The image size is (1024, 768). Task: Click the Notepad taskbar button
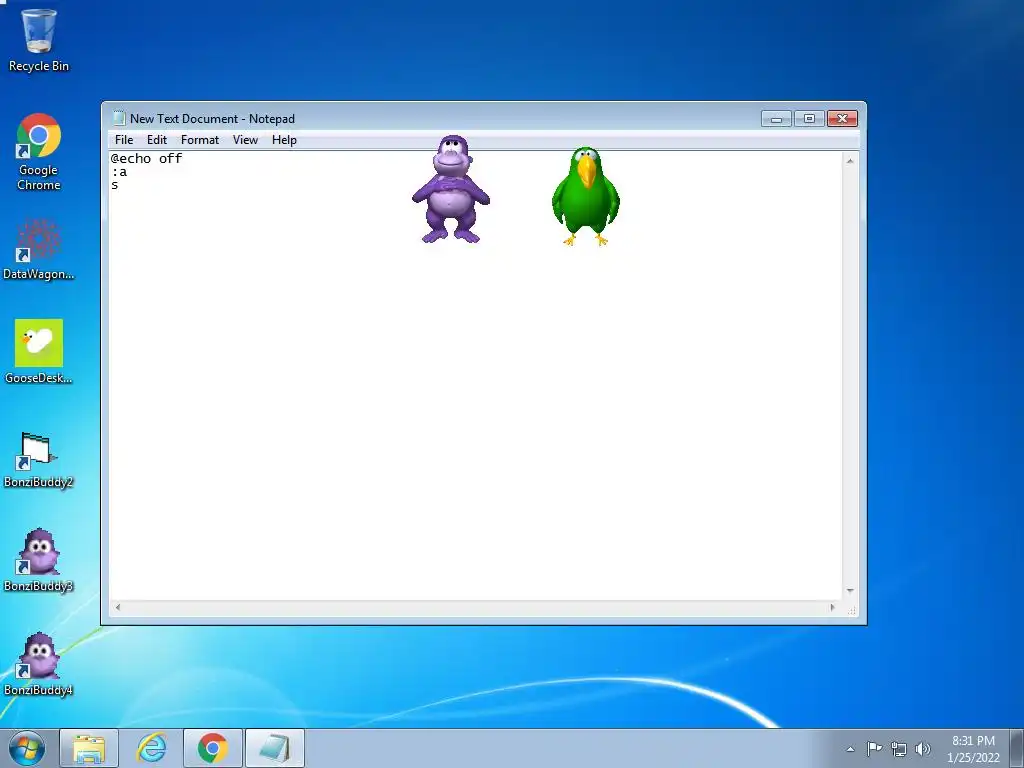click(275, 748)
